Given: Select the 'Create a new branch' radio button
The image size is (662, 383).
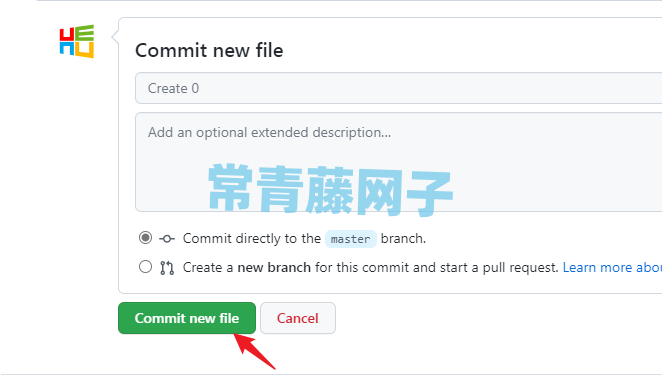Looking at the screenshot, I should (145, 267).
